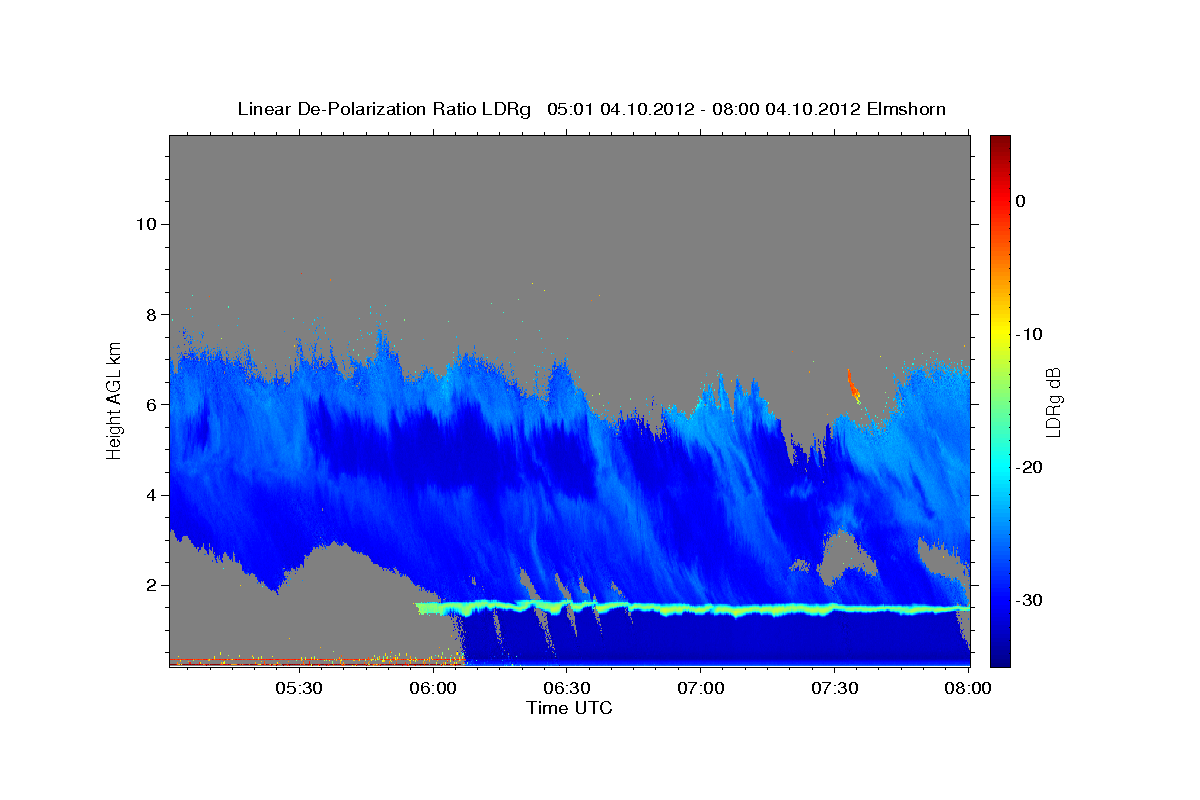This screenshot has height=800, width=1200.
Task: Click the 07:30 time tick label
Action: [x=834, y=689]
